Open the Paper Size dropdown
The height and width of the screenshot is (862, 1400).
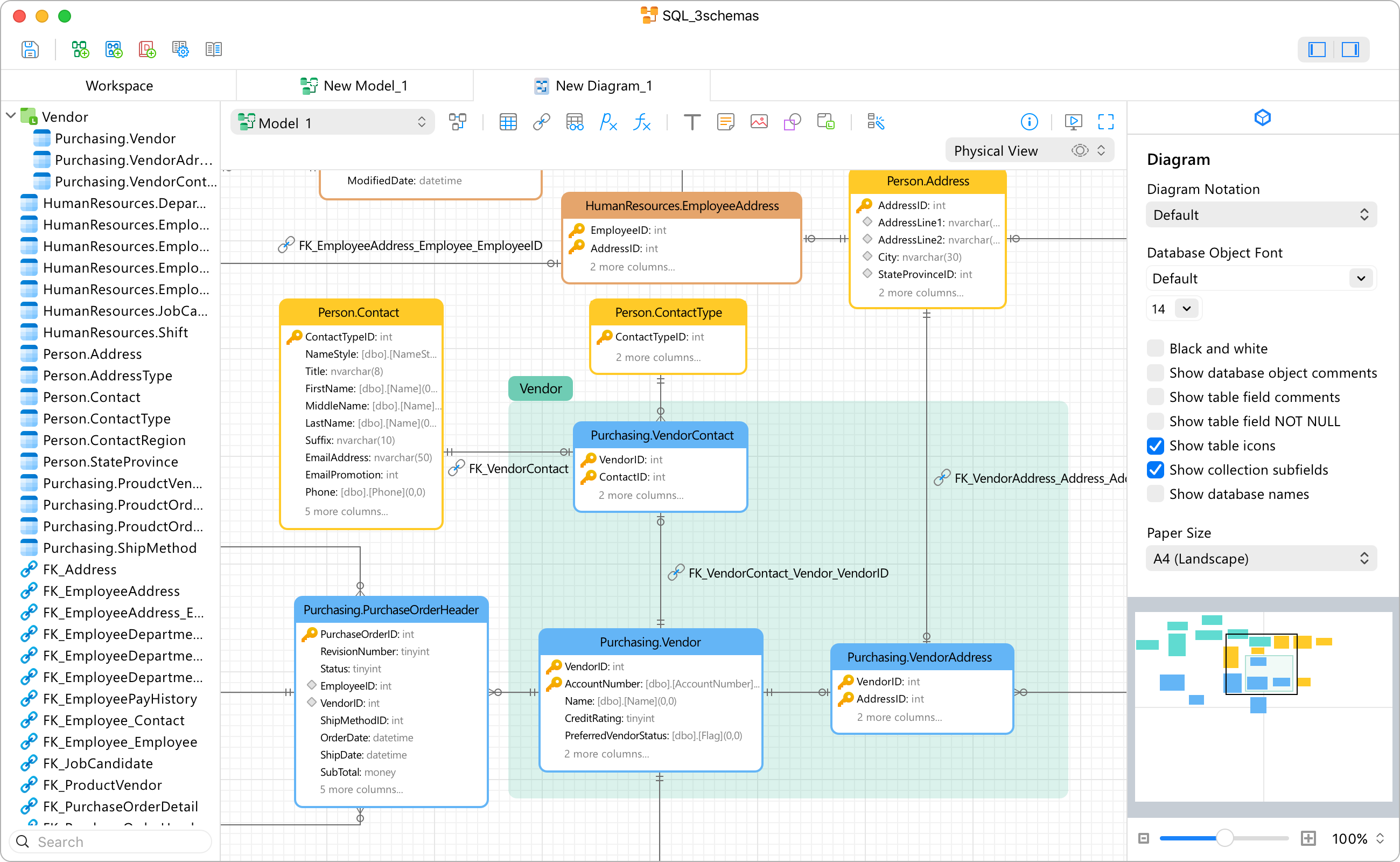(x=1261, y=559)
